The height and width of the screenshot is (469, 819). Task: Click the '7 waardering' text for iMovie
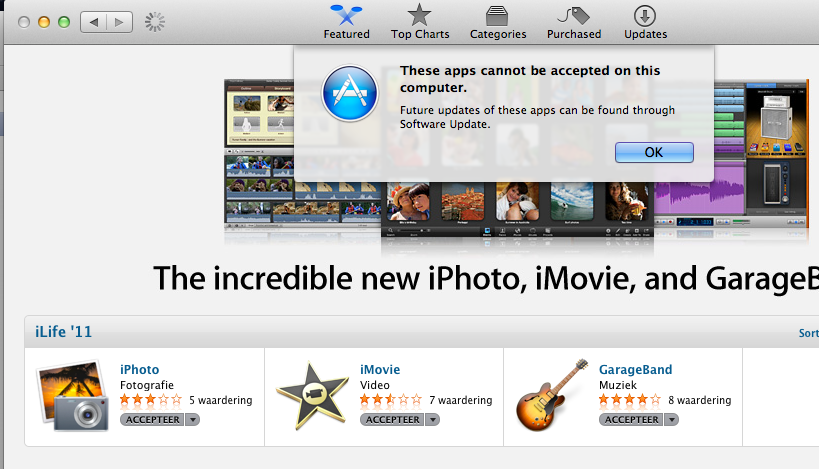coord(461,400)
